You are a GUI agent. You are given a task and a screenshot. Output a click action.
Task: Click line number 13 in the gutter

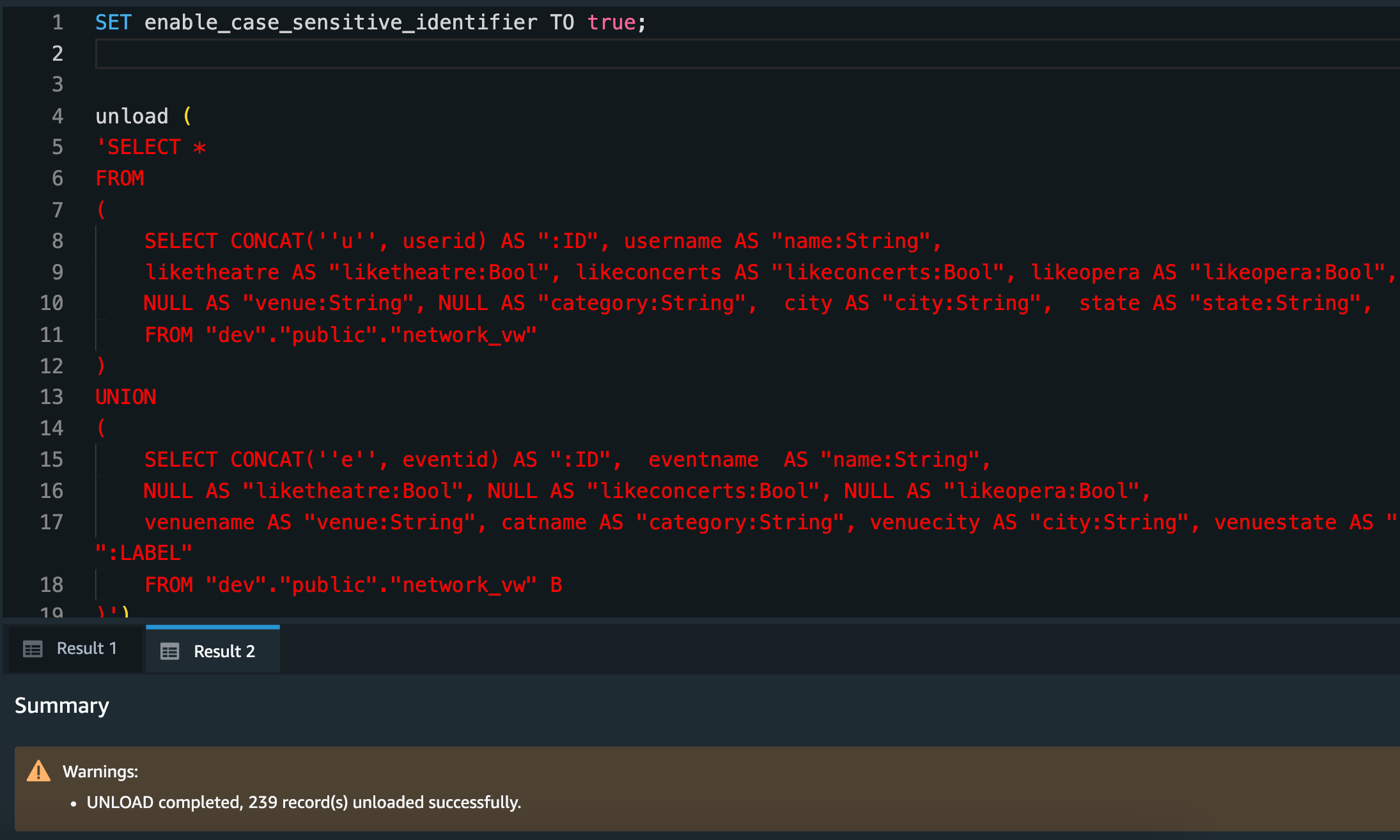click(x=52, y=397)
